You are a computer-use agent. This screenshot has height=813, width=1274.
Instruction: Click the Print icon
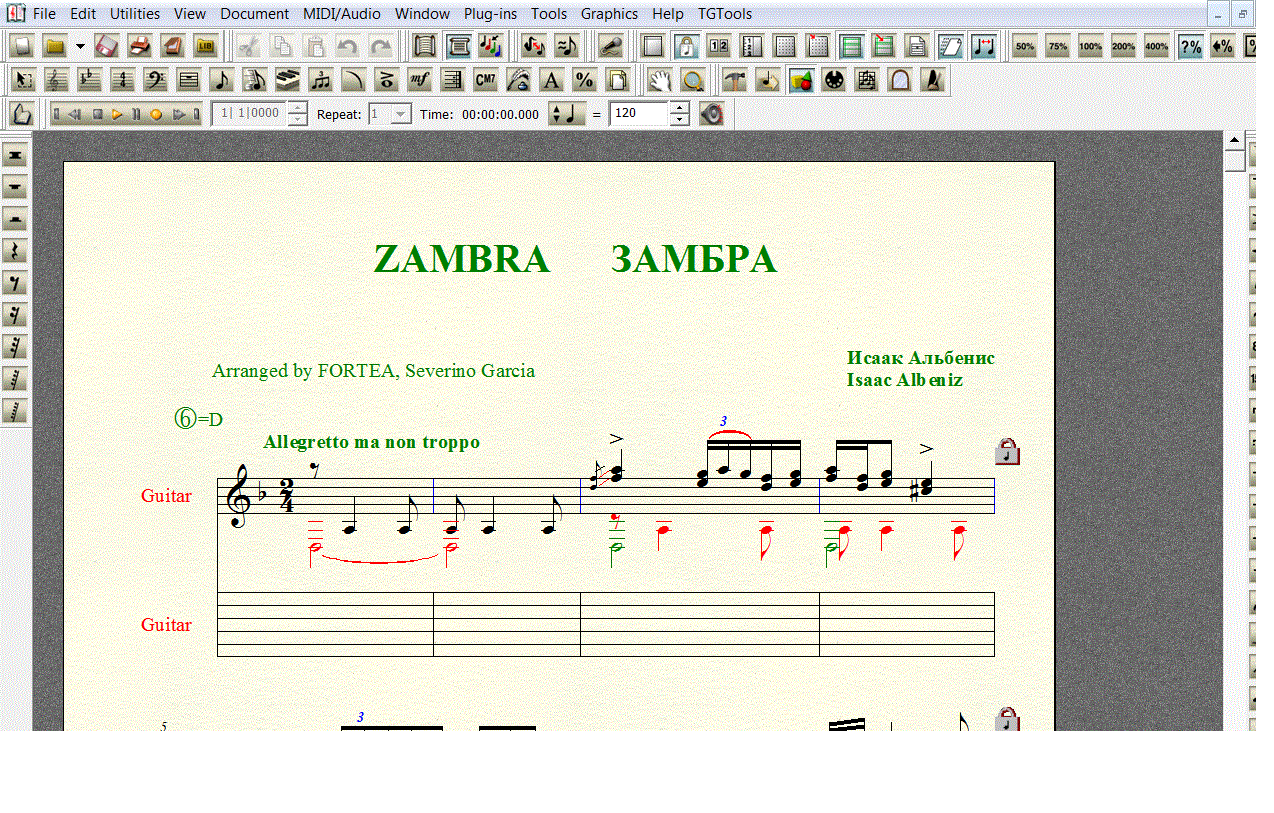(139, 46)
